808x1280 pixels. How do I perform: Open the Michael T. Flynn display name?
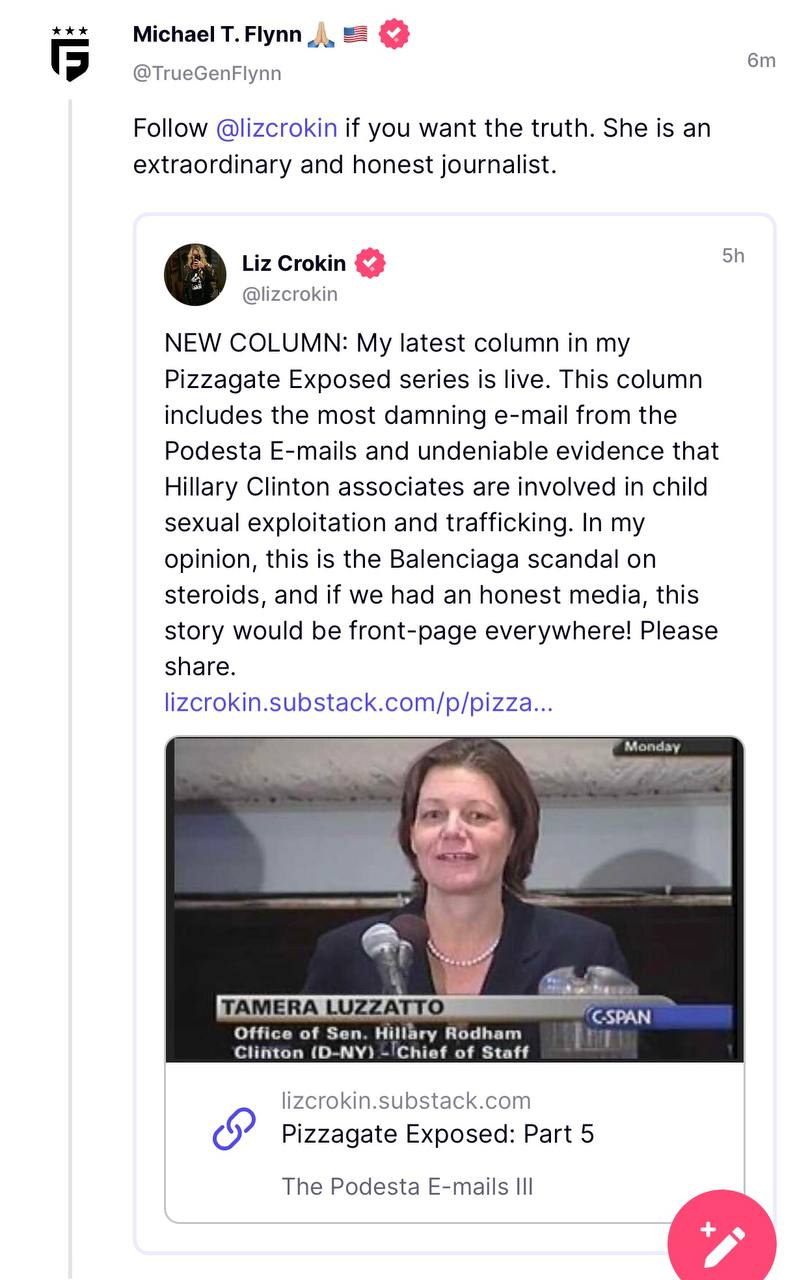point(216,35)
